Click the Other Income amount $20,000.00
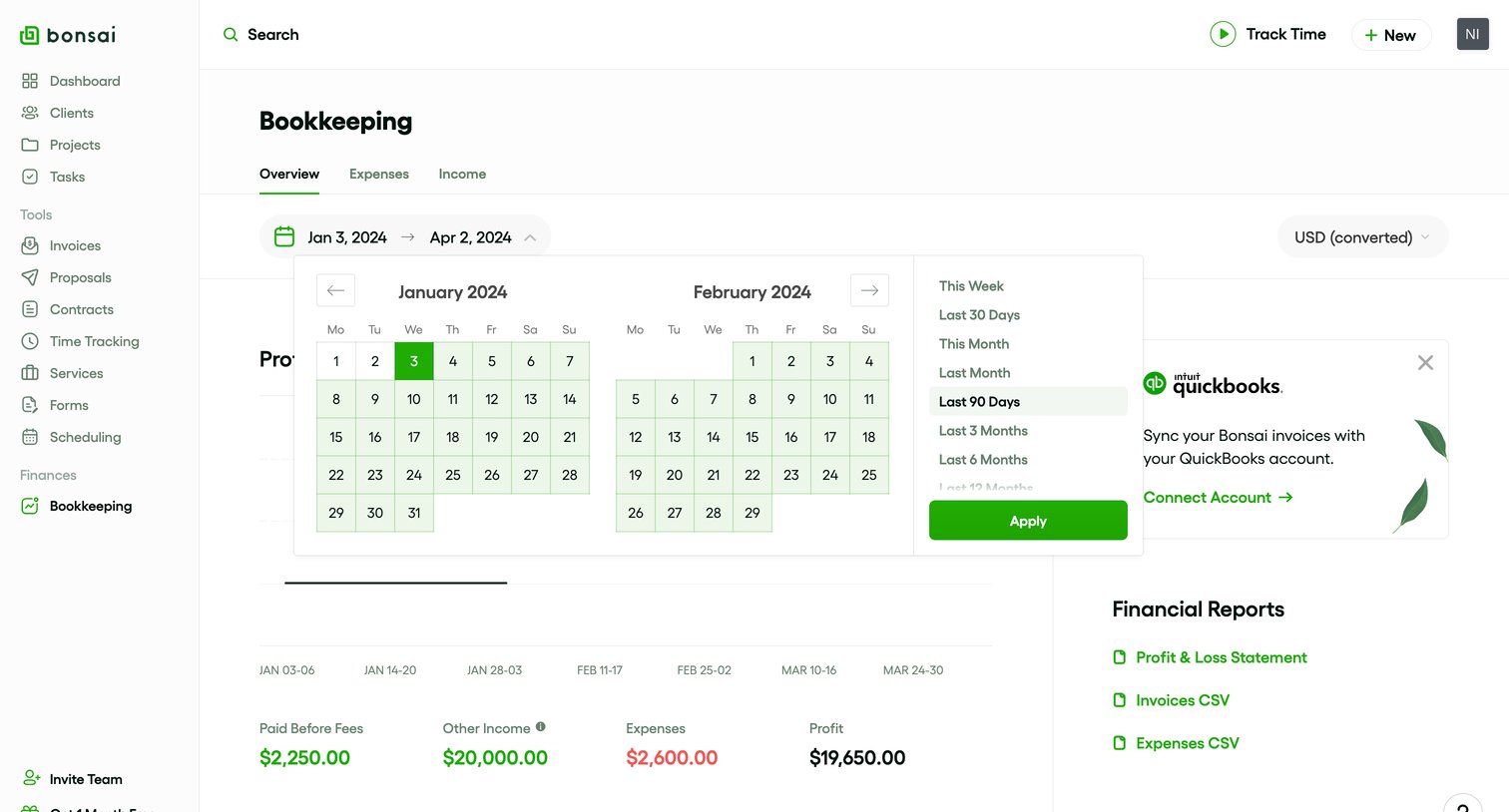The width and height of the screenshot is (1509, 812). tap(495, 757)
